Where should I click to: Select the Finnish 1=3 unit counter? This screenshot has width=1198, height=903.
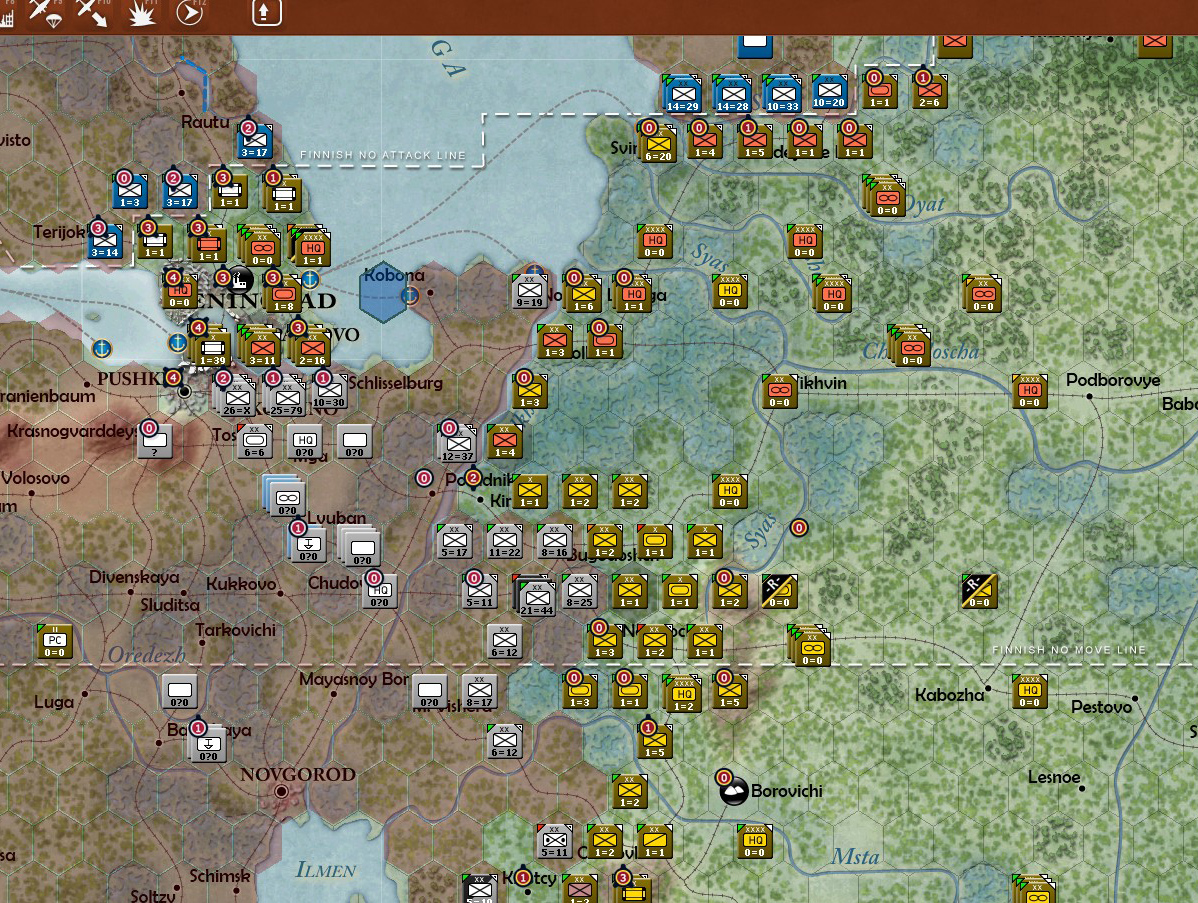click(x=129, y=191)
